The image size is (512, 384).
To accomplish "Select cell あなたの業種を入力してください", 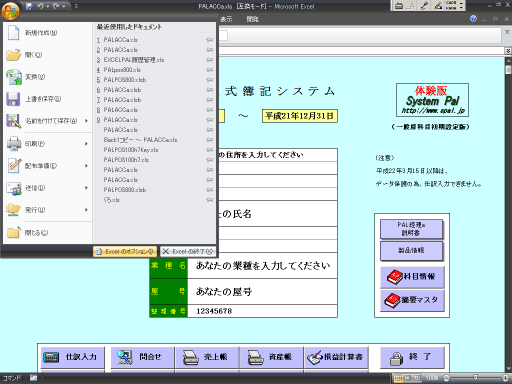I will point(262,266).
